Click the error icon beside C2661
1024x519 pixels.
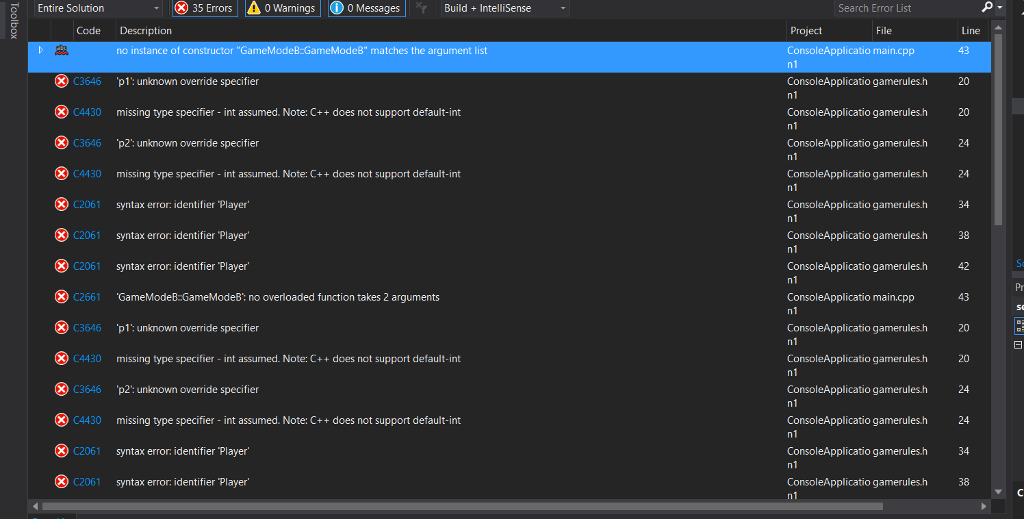[x=61, y=297]
